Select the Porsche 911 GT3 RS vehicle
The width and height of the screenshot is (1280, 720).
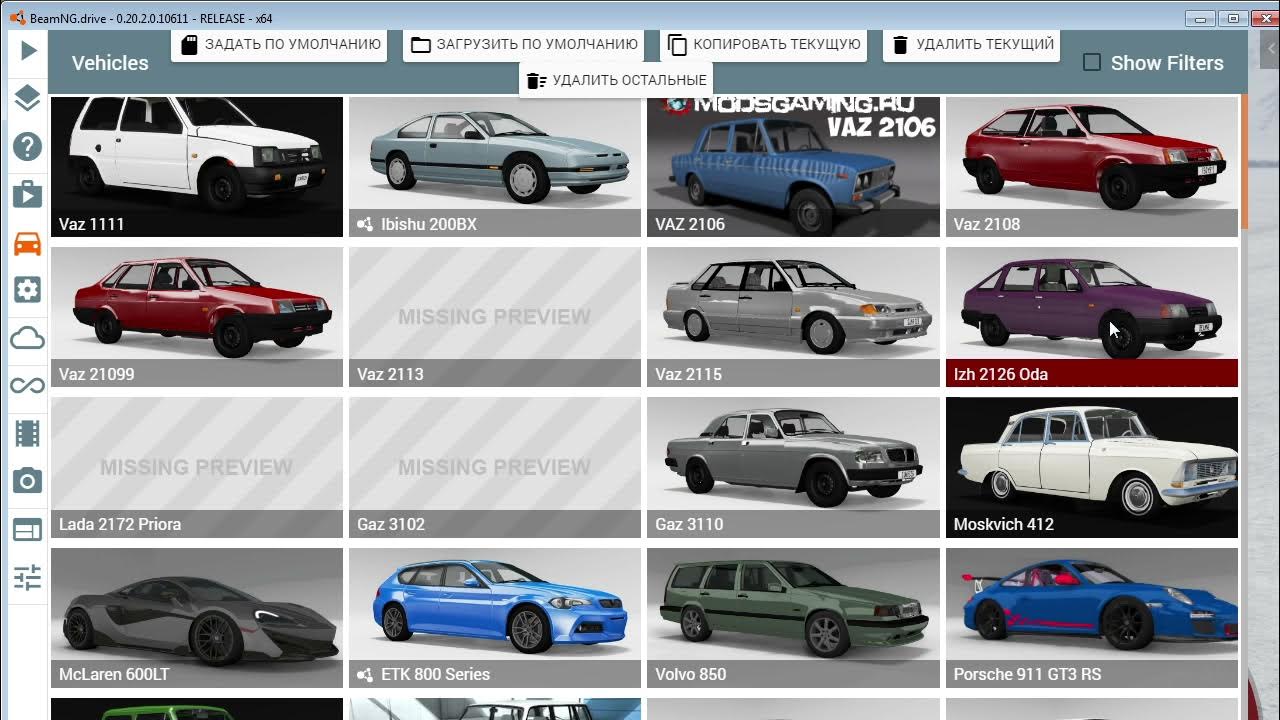tap(1092, 618)
